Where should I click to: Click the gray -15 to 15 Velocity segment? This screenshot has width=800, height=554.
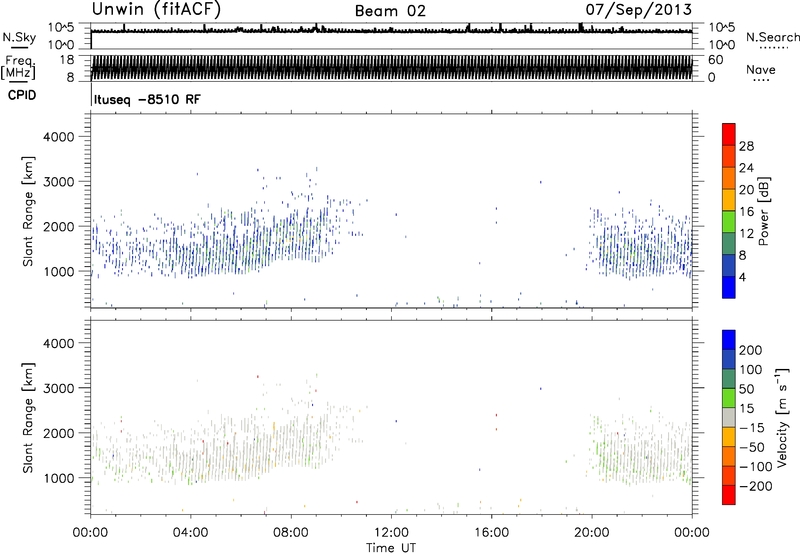729,418
